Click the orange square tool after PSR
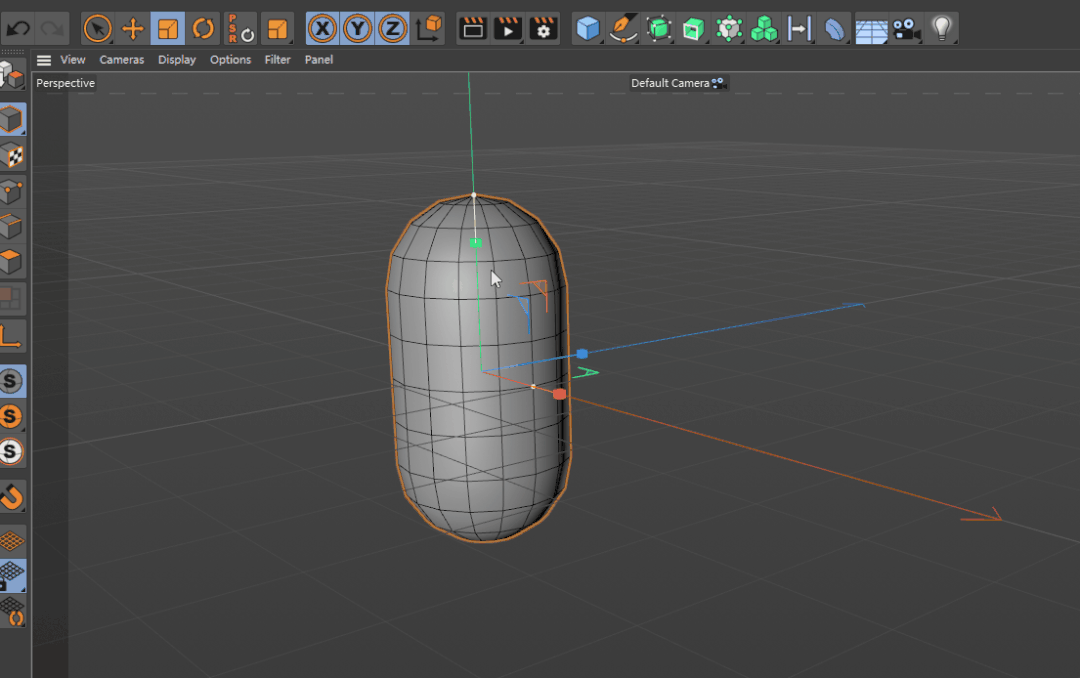Screen dimensions: 1080x678 (x=277, y=29)
